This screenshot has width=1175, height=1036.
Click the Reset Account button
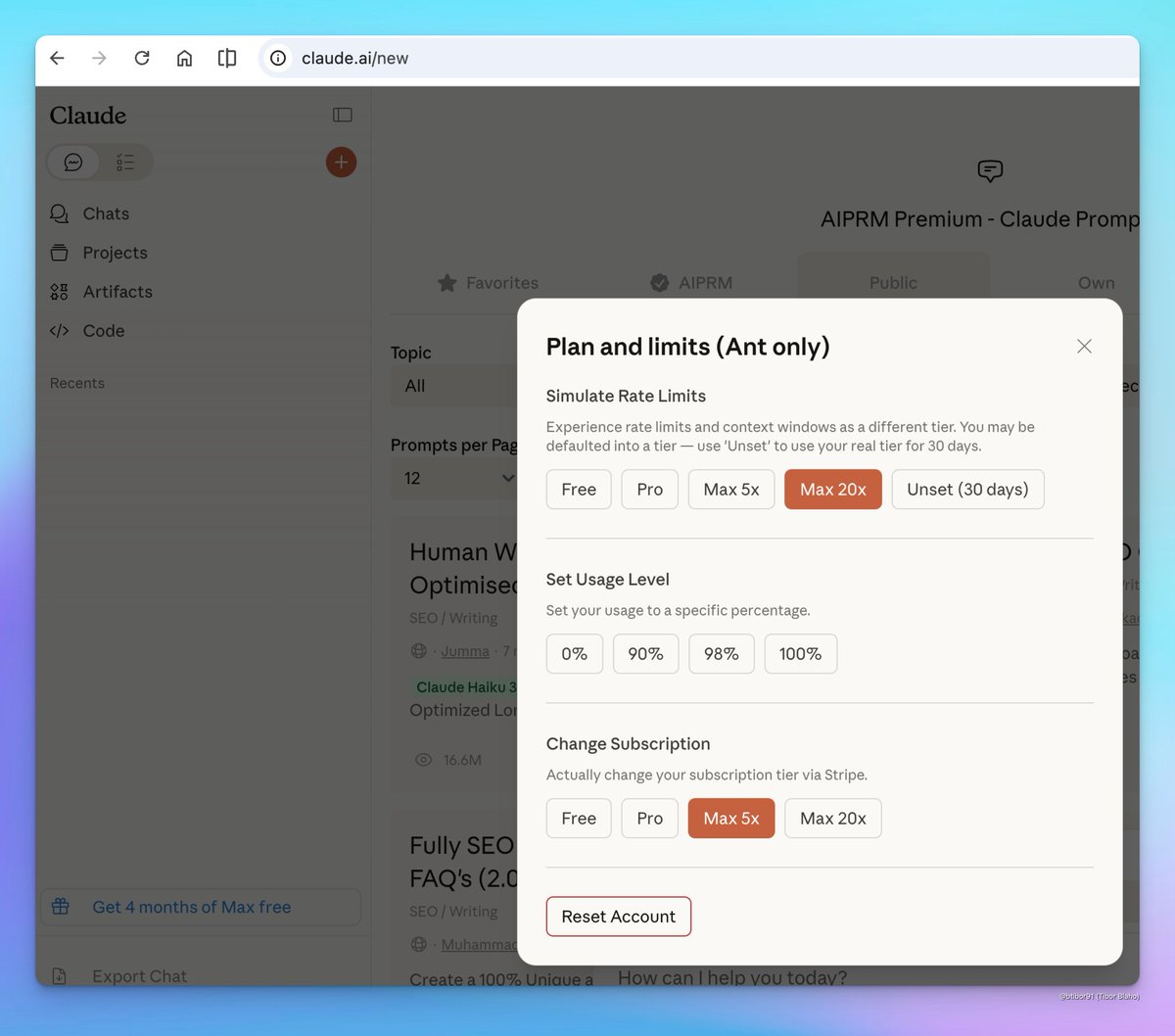pos(619,917)
